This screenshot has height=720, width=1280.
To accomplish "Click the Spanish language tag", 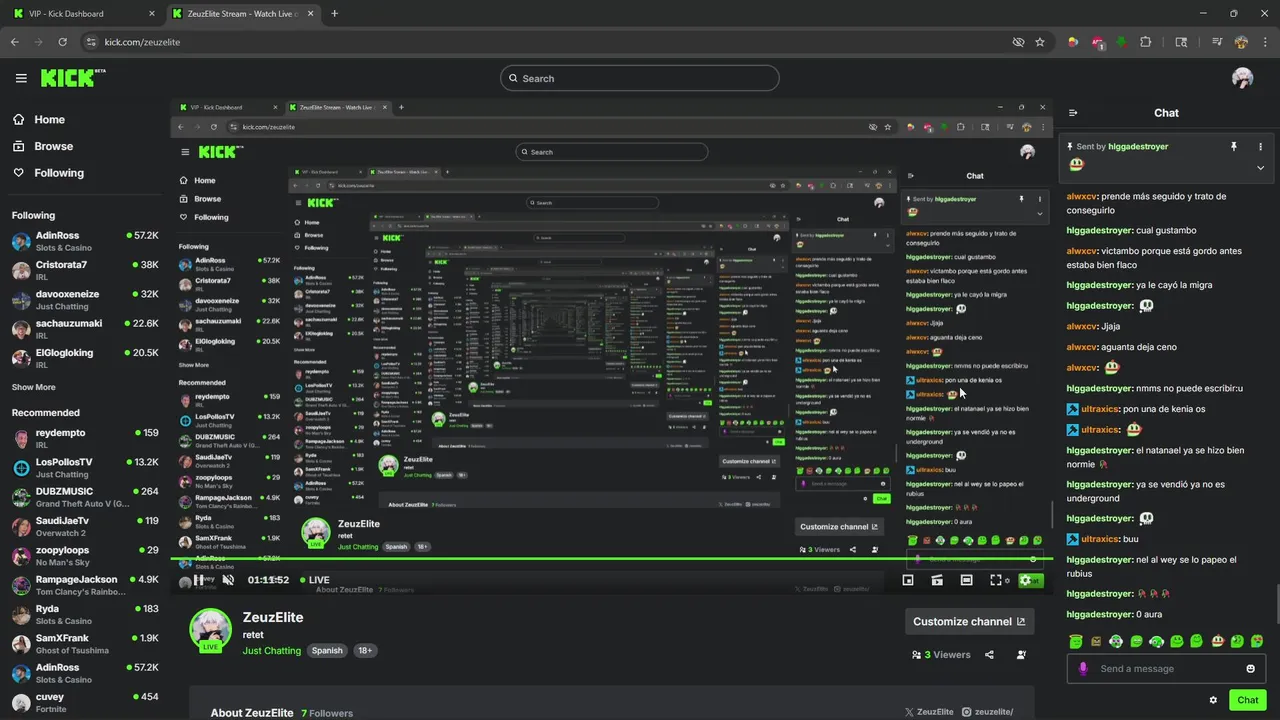I will pyautogui.click(x=327, y=650).
